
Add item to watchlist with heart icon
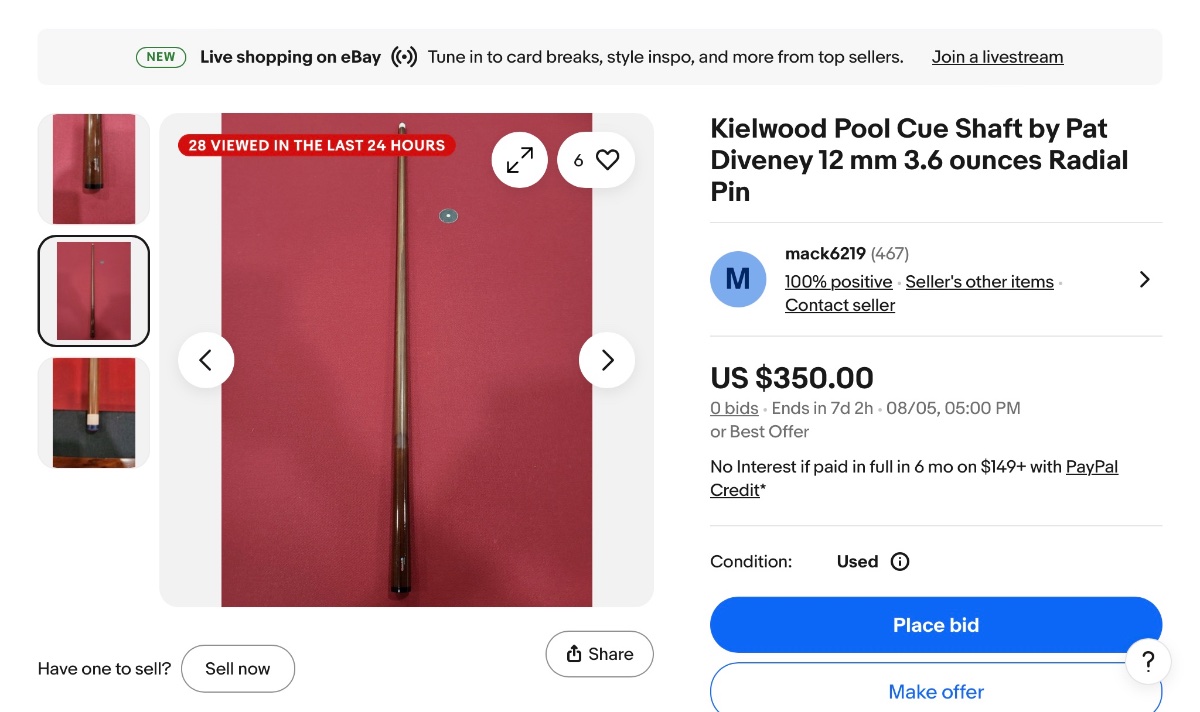[x=596, y=160]
